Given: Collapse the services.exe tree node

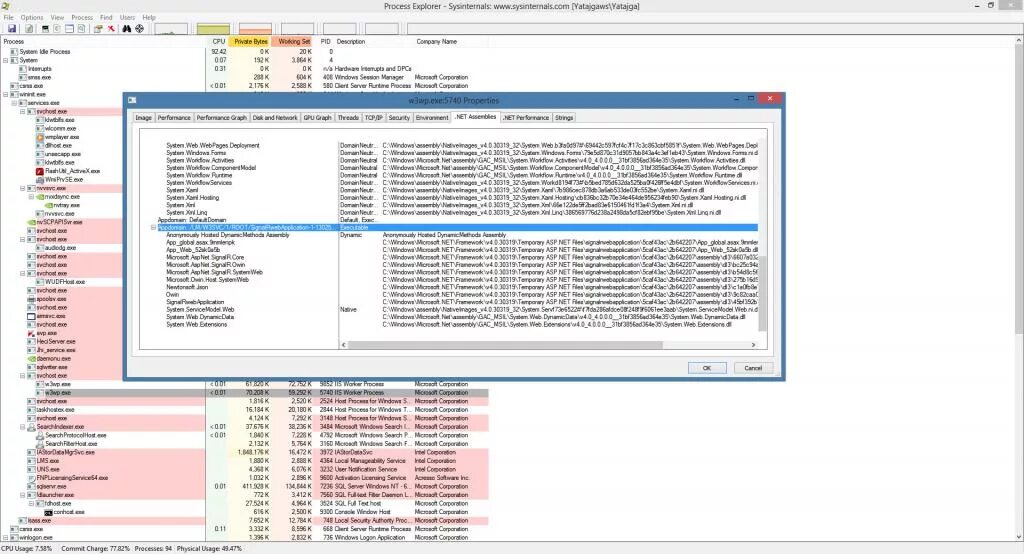Looking at the screenshot, I should (14, 103).
